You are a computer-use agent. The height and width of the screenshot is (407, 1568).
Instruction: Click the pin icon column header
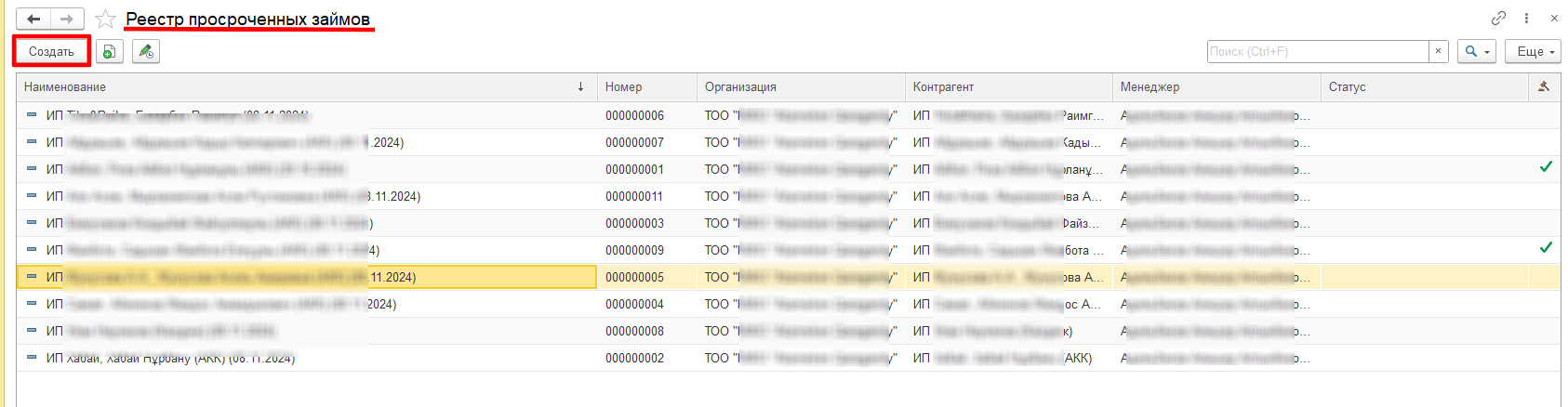tap(1544, 86)
